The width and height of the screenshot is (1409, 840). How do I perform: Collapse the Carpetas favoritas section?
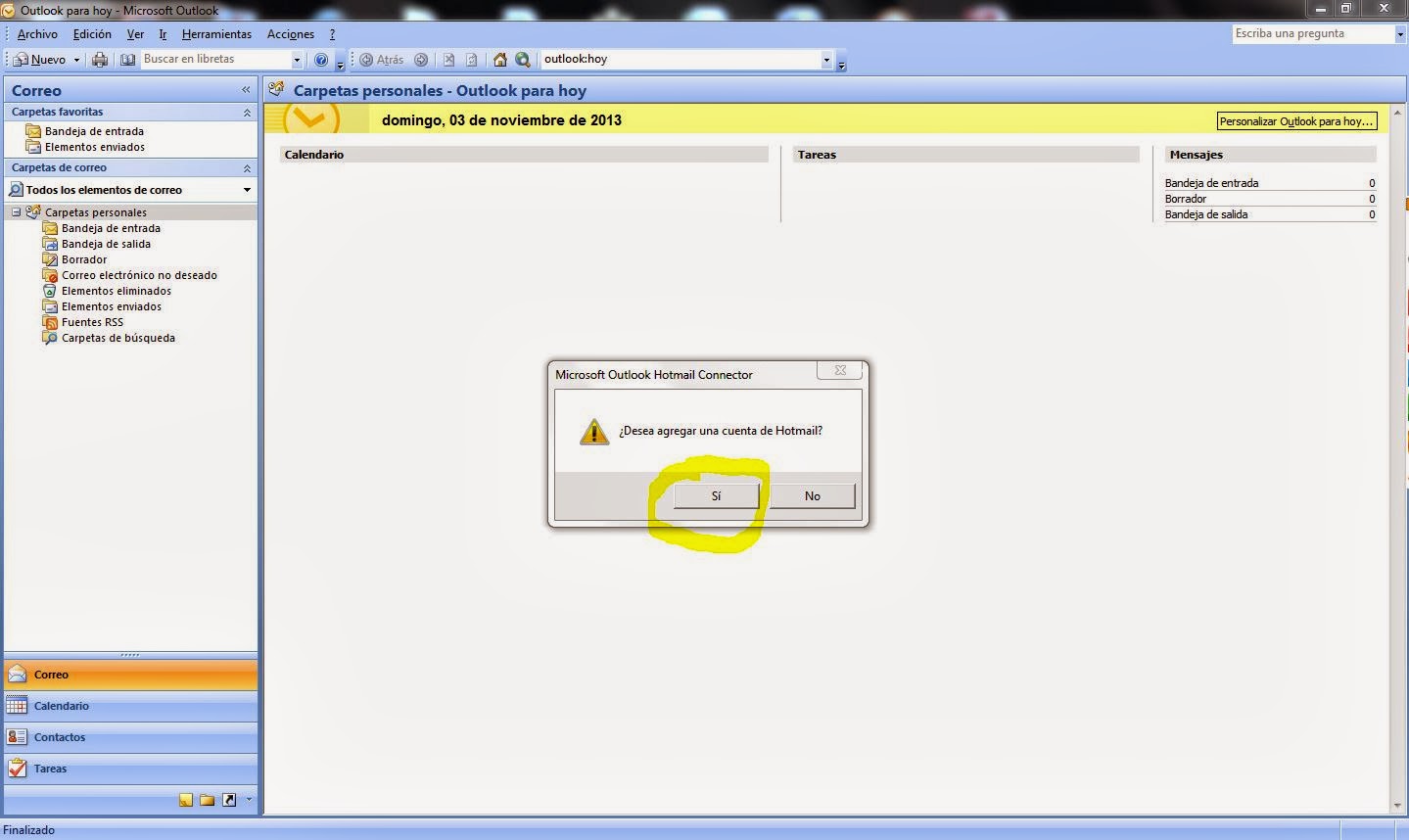(248, 112)
